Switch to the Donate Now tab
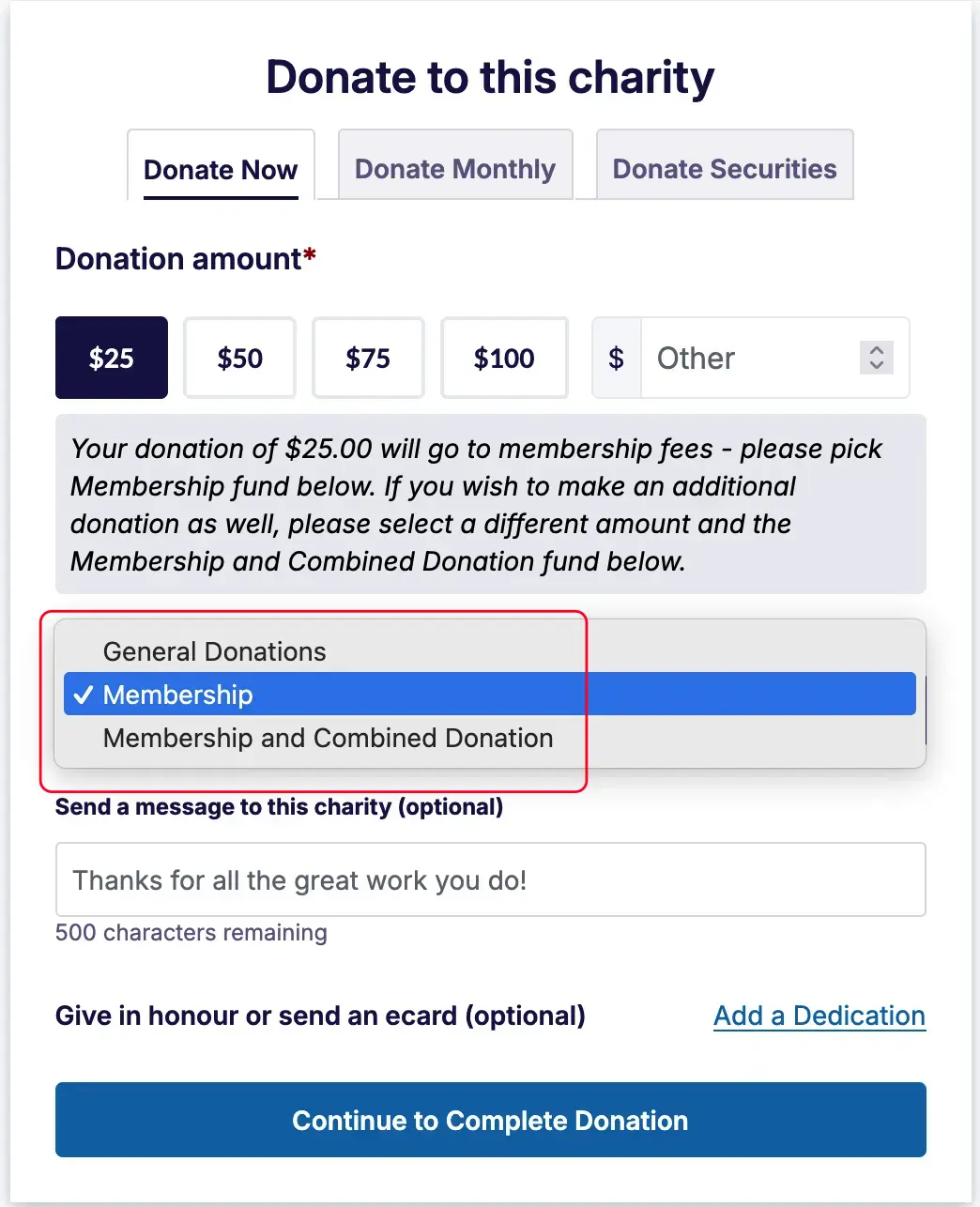980x1207 pixels. pyautogui.click(x=221, y=170)
